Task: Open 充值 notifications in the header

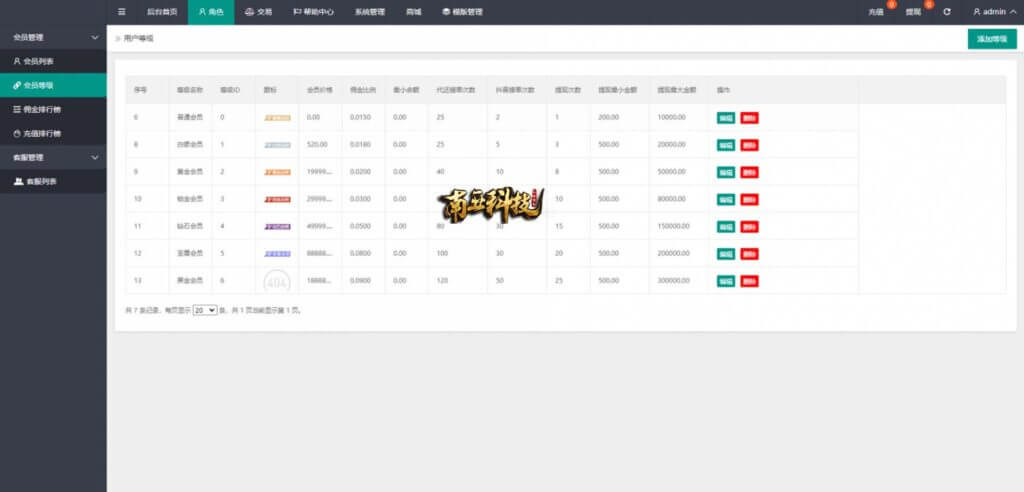Action: click(876, 12)
